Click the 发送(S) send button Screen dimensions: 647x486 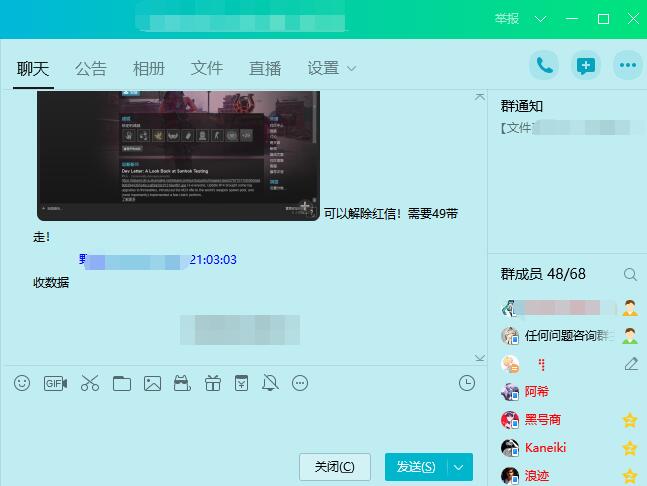[416, 467]
